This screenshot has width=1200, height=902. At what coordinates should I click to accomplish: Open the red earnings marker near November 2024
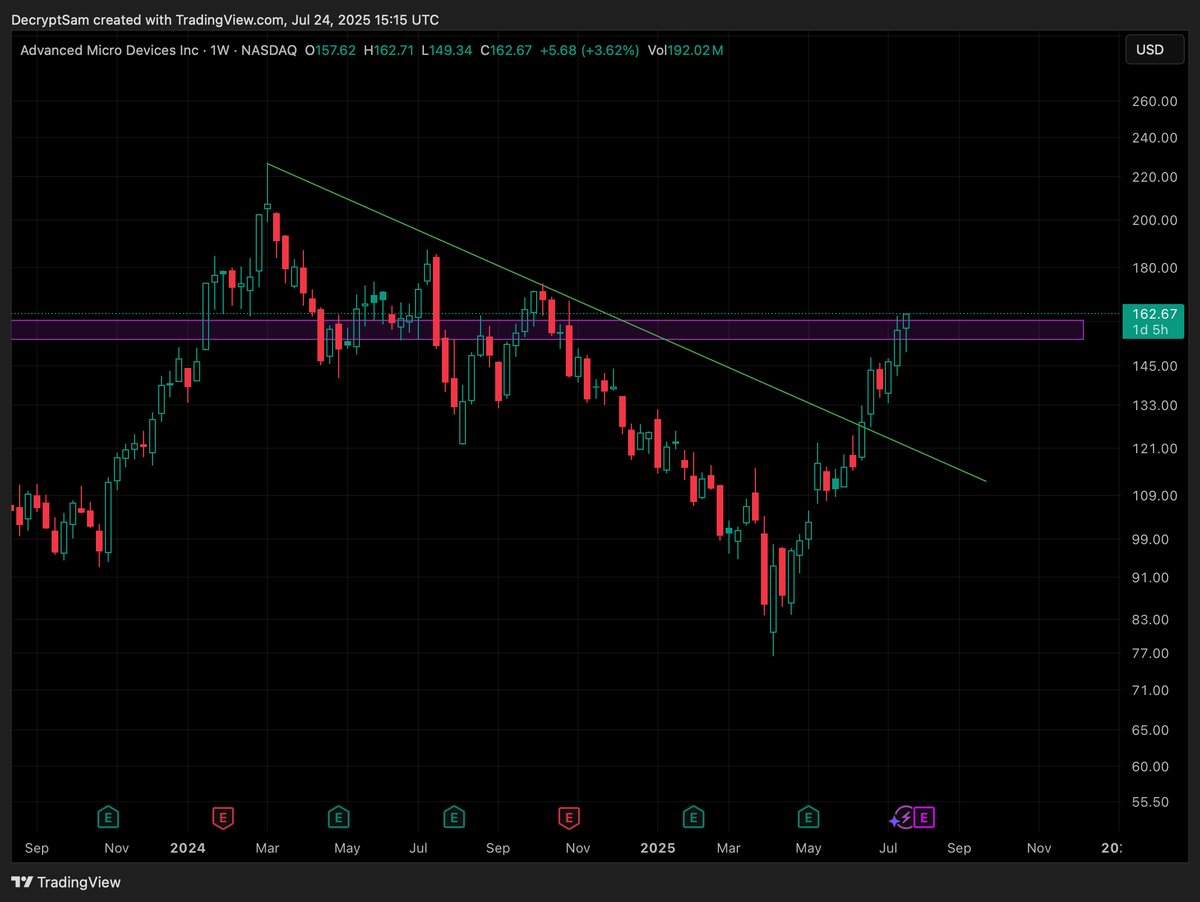coord(568,818)
